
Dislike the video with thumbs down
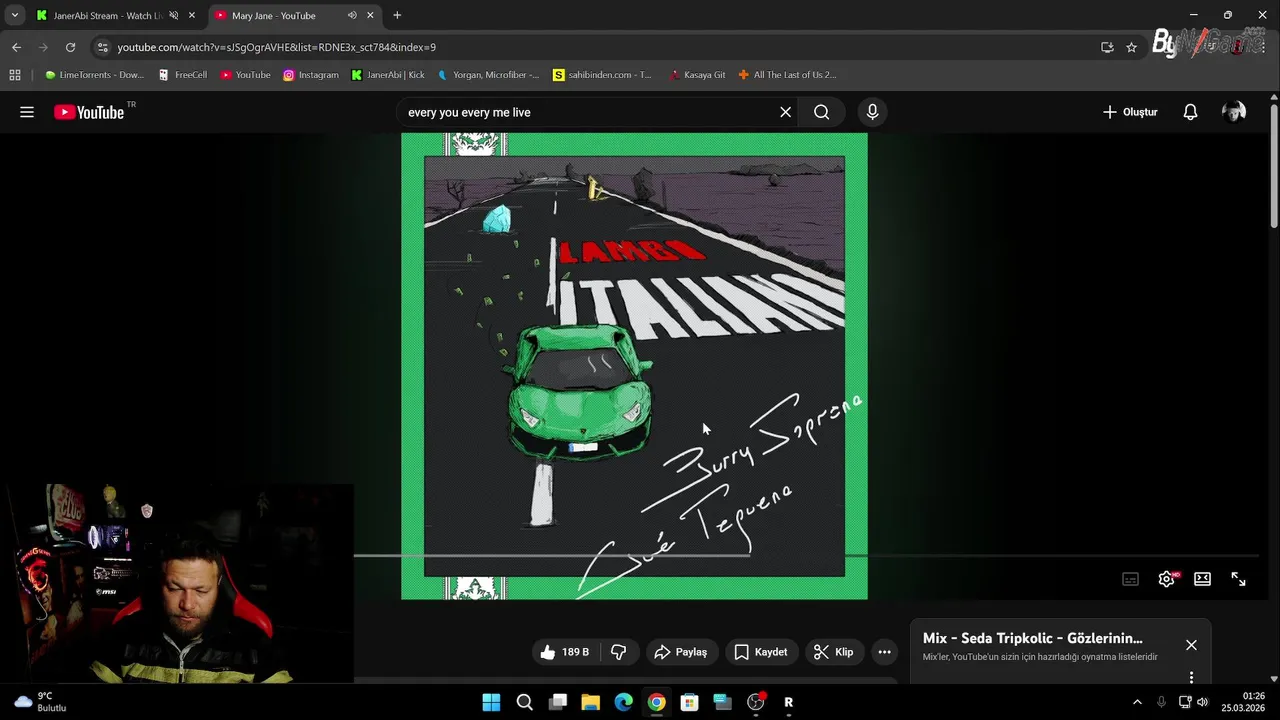click(618, 652)
